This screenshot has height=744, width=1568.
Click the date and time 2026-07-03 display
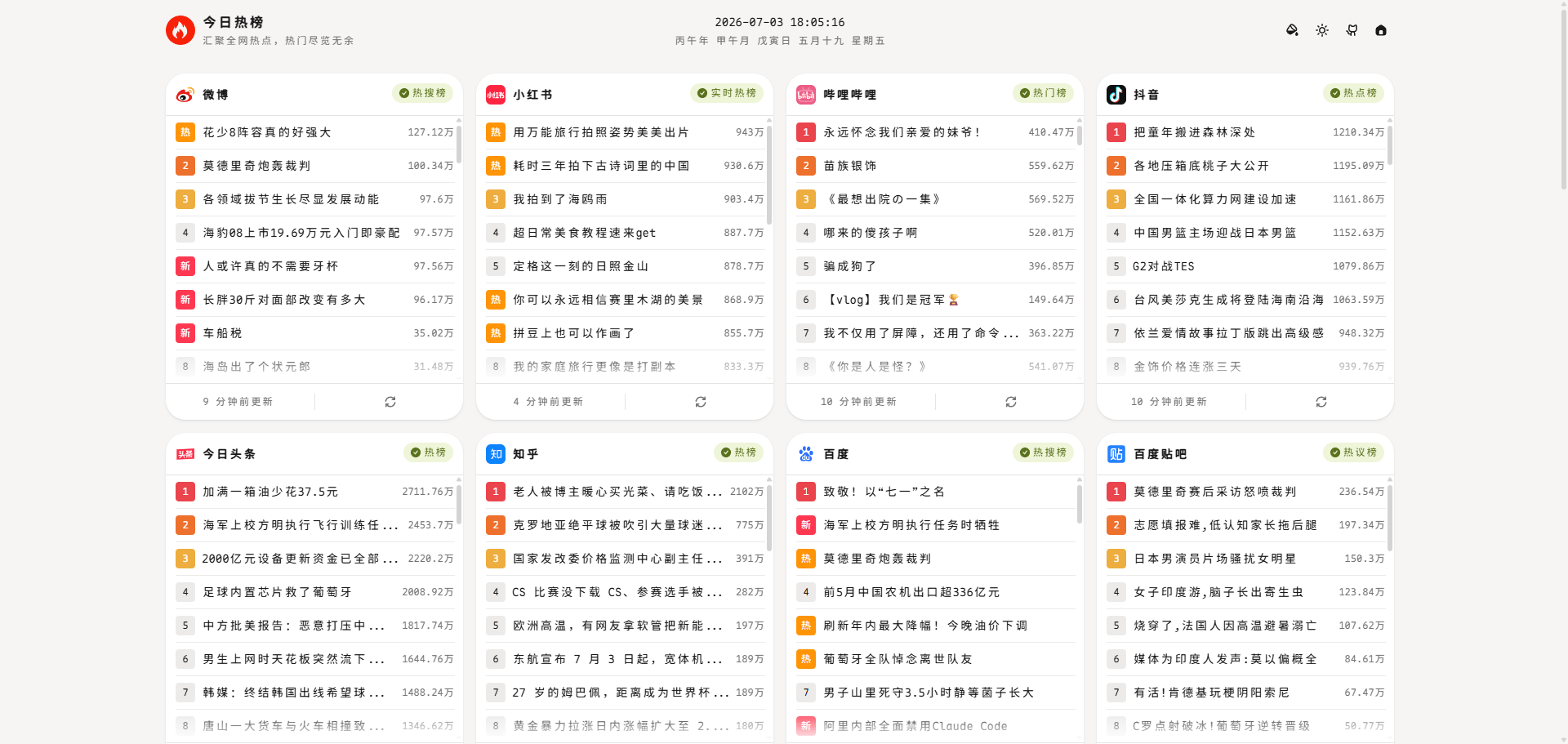point(780,22)
